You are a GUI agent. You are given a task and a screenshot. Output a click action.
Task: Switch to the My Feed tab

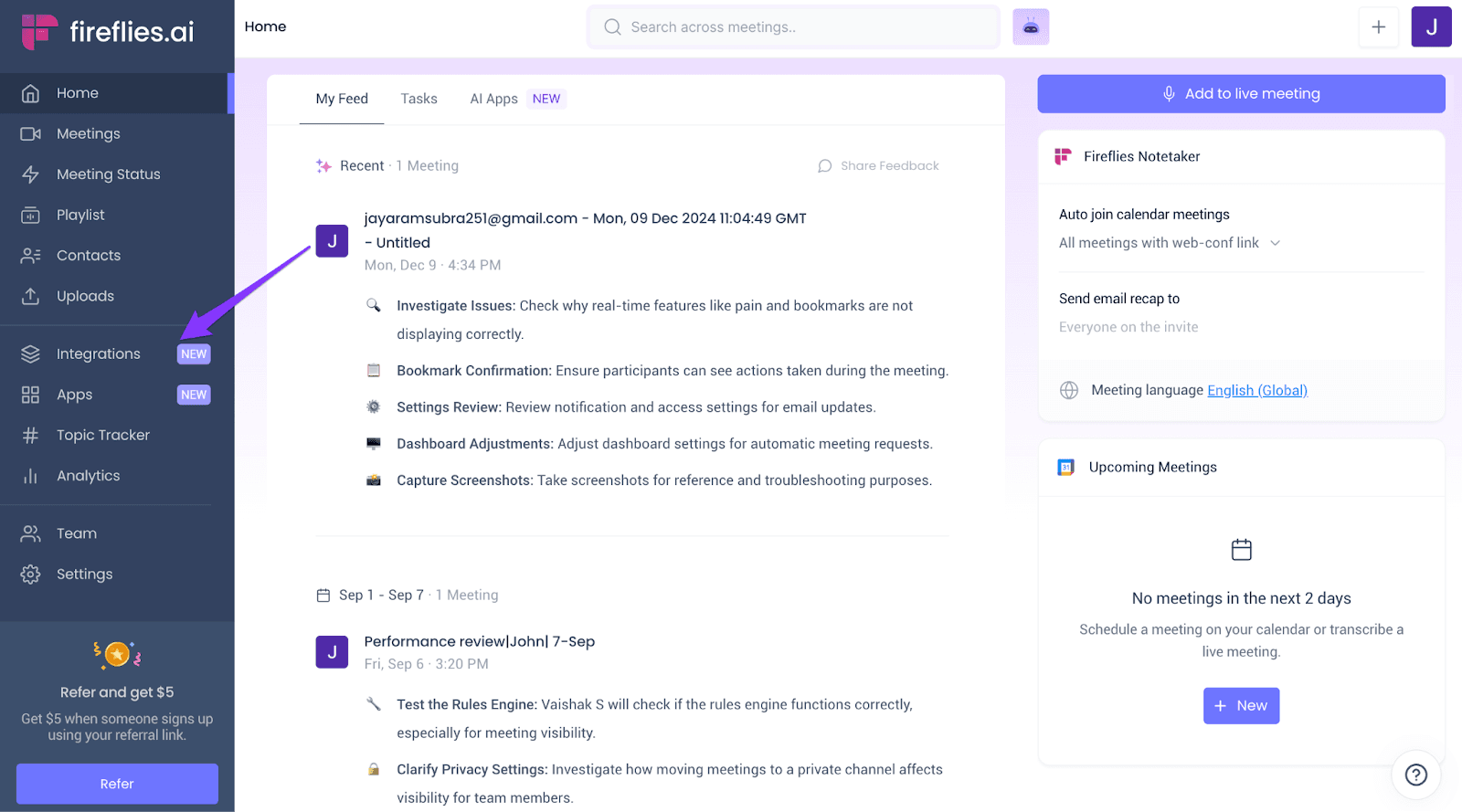pyautogui.click(x=342, y=99)
